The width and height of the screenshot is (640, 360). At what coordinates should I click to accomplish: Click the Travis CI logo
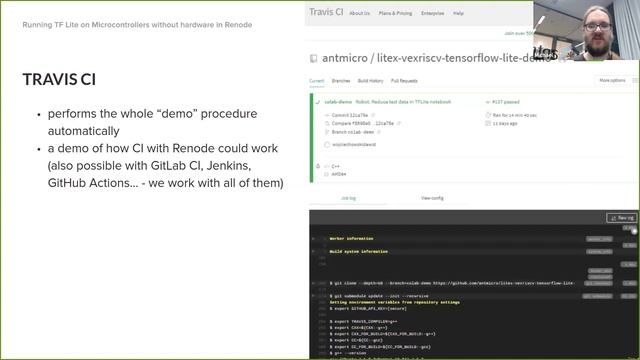coord(326,12)
